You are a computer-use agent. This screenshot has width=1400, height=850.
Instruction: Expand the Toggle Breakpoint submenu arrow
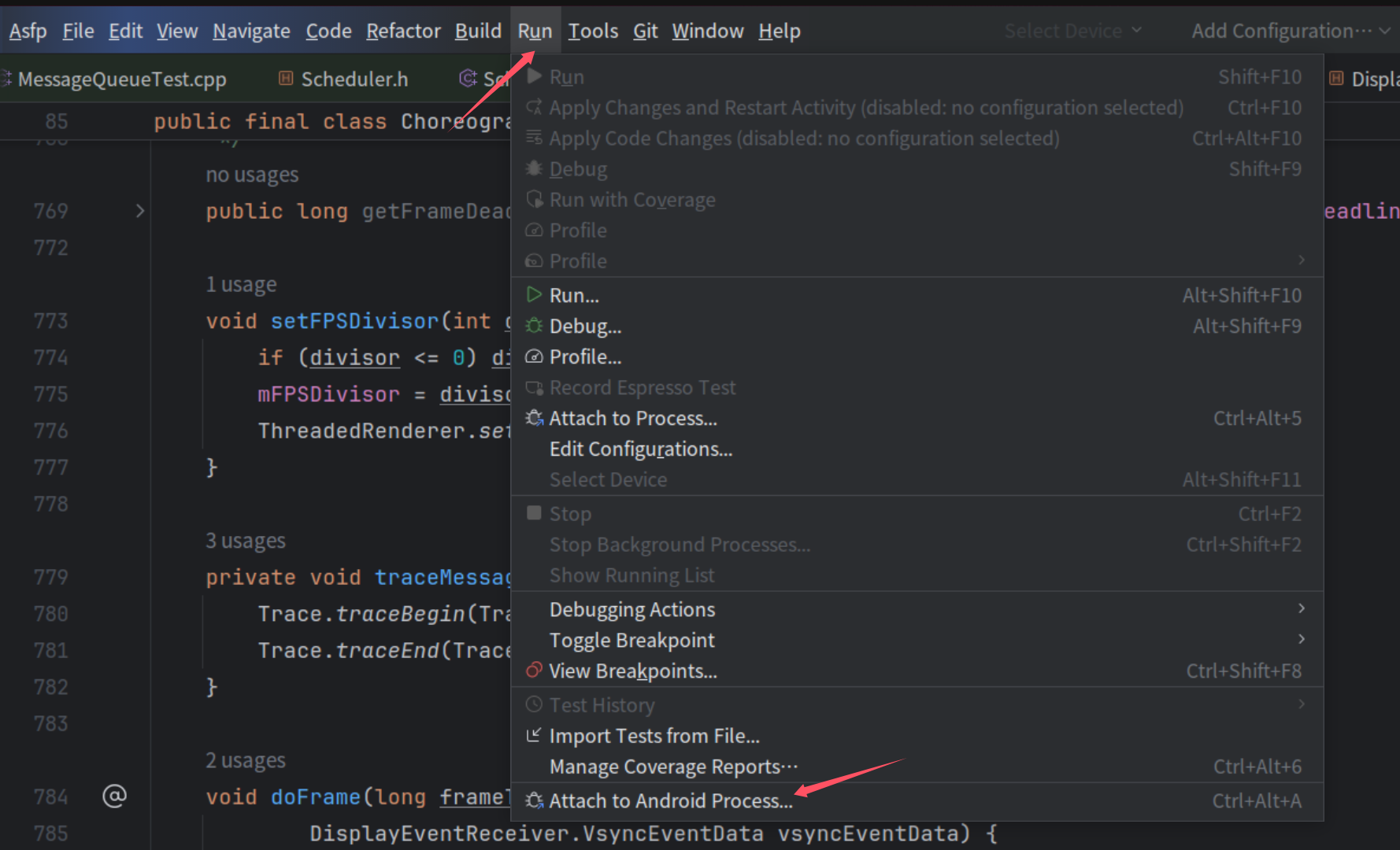pos(1301,639)
